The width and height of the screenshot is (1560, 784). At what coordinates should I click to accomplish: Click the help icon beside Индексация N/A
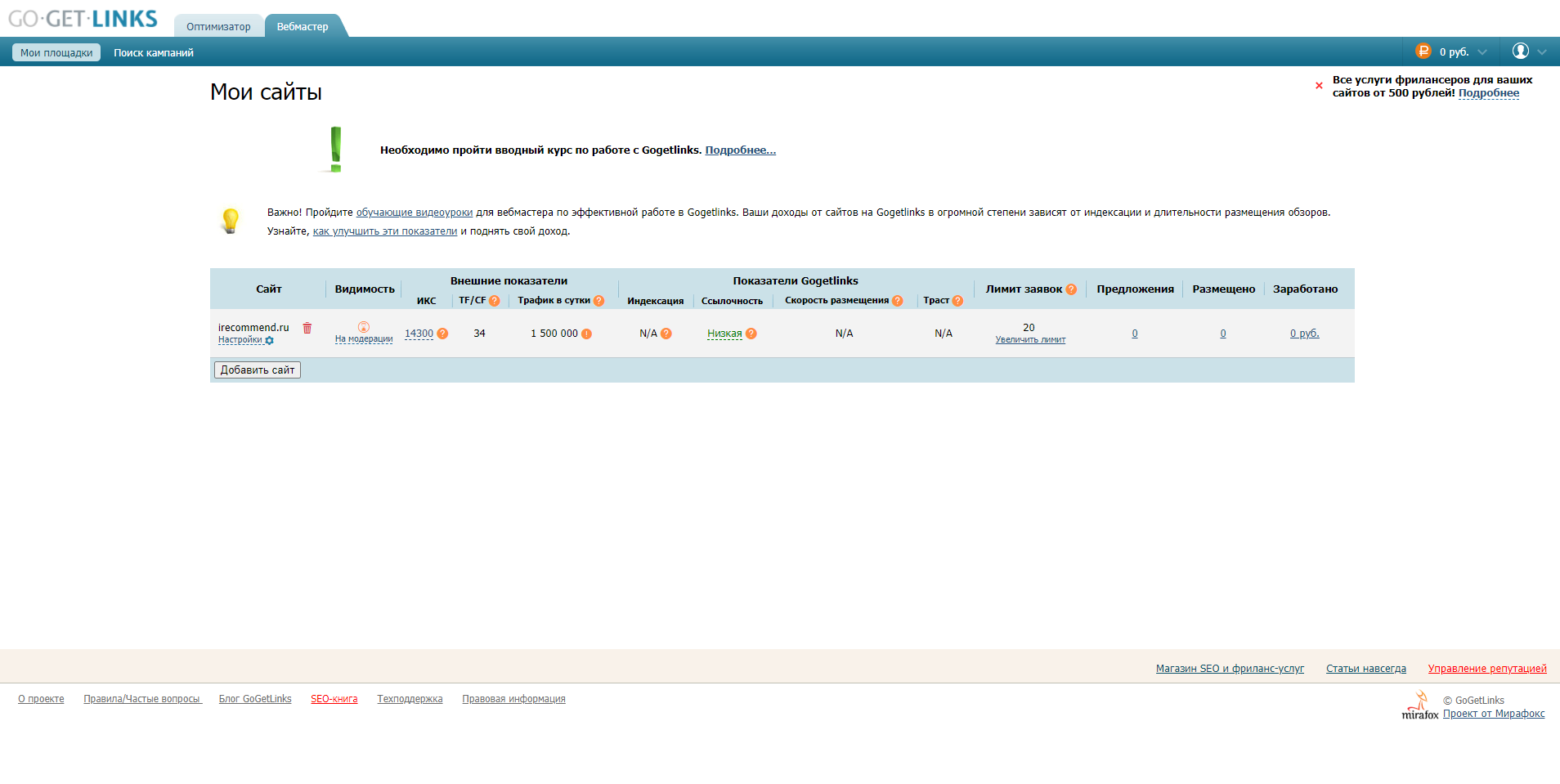click(666, 334)
